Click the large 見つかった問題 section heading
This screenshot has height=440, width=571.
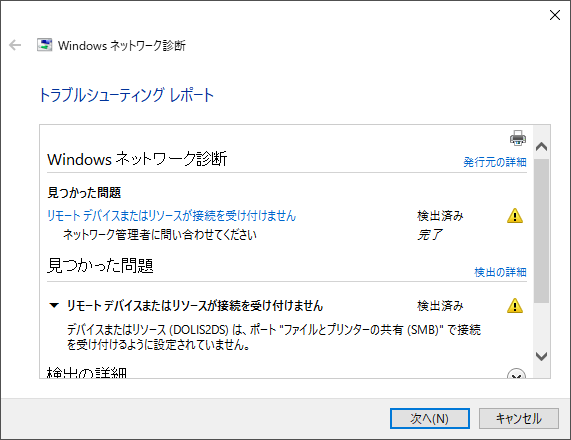[x=101, y=266]
